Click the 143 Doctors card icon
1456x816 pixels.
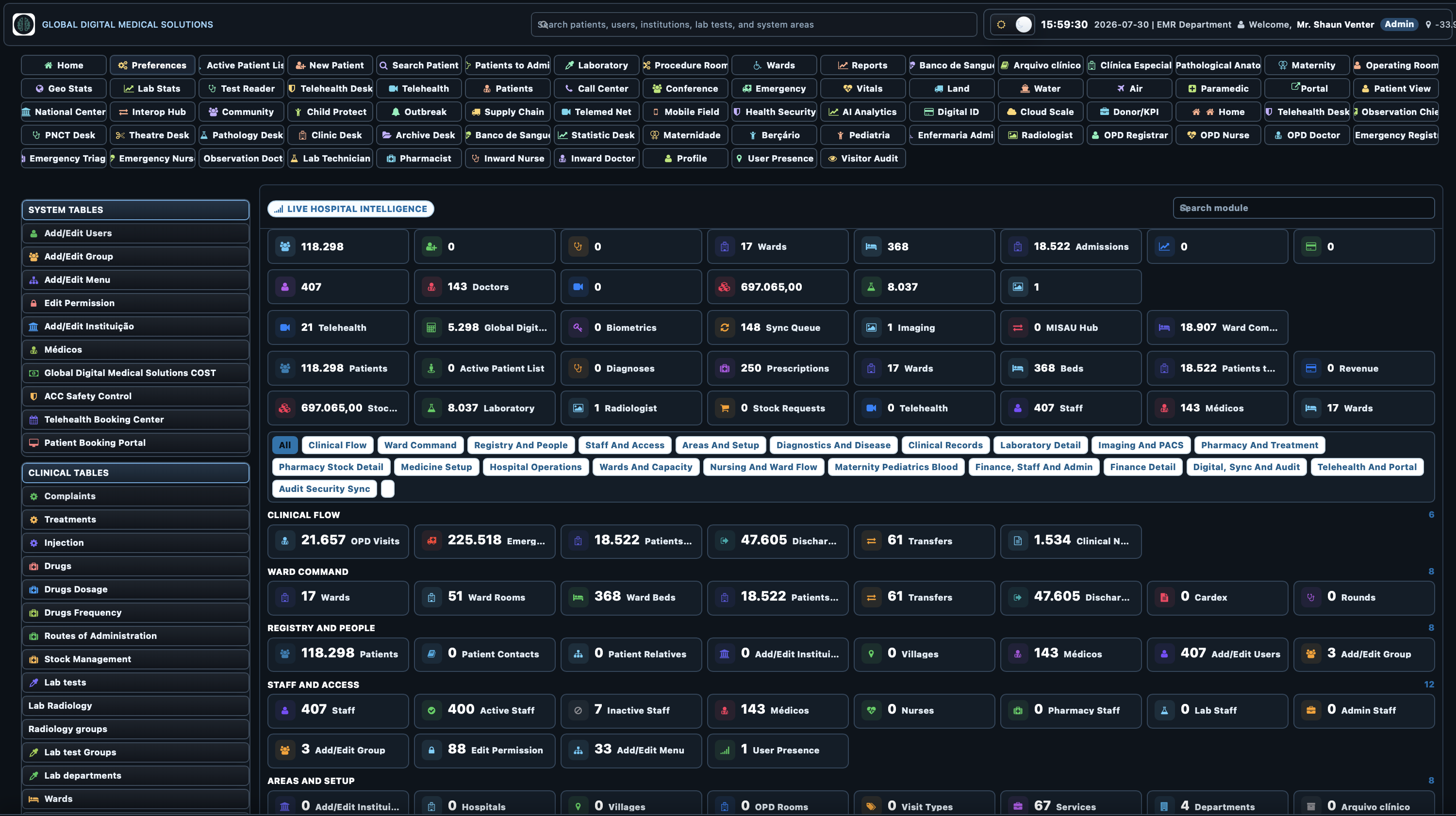coord(432,287)
